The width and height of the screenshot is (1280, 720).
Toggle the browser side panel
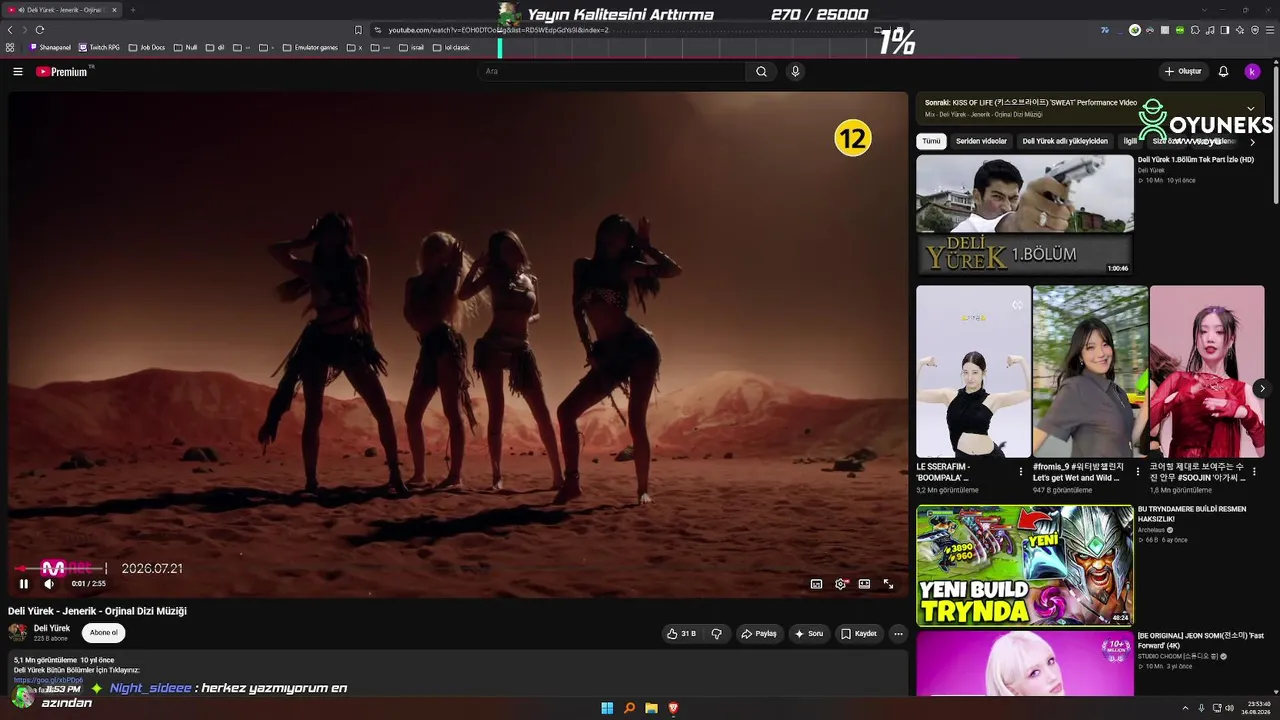point(1225,30)
